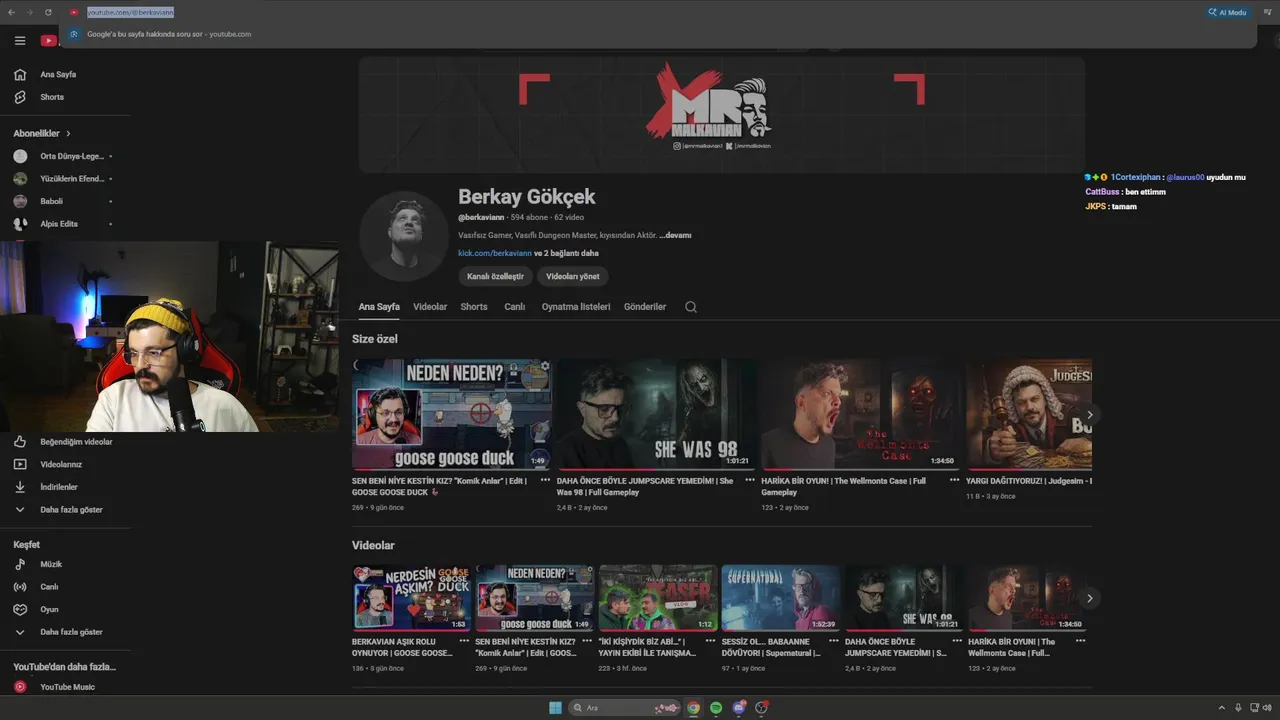
Task: Click the Windows taskbar Ara search box
Action: click(x=624, y=708)
